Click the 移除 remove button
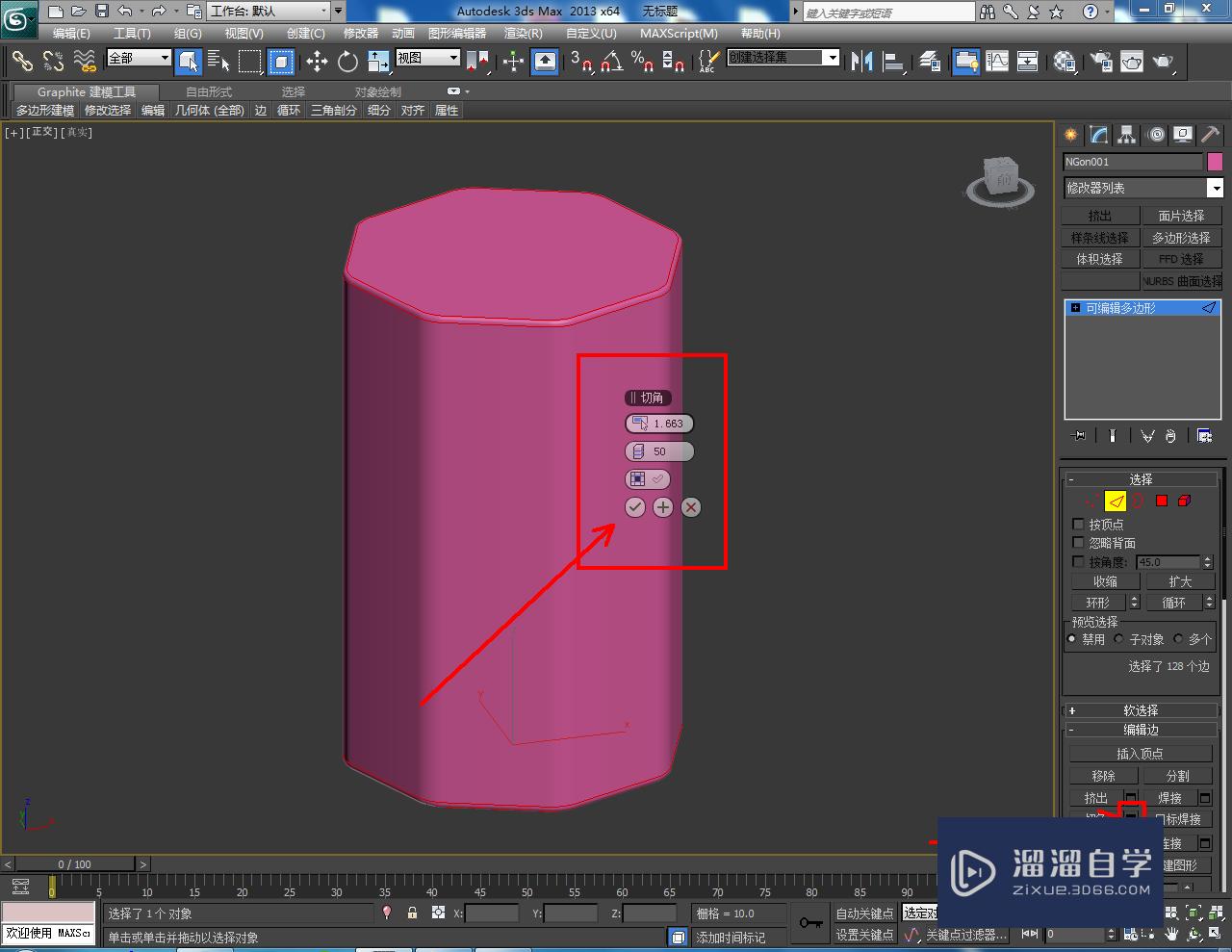1232x952 pixels. (x=1103, y=776)
